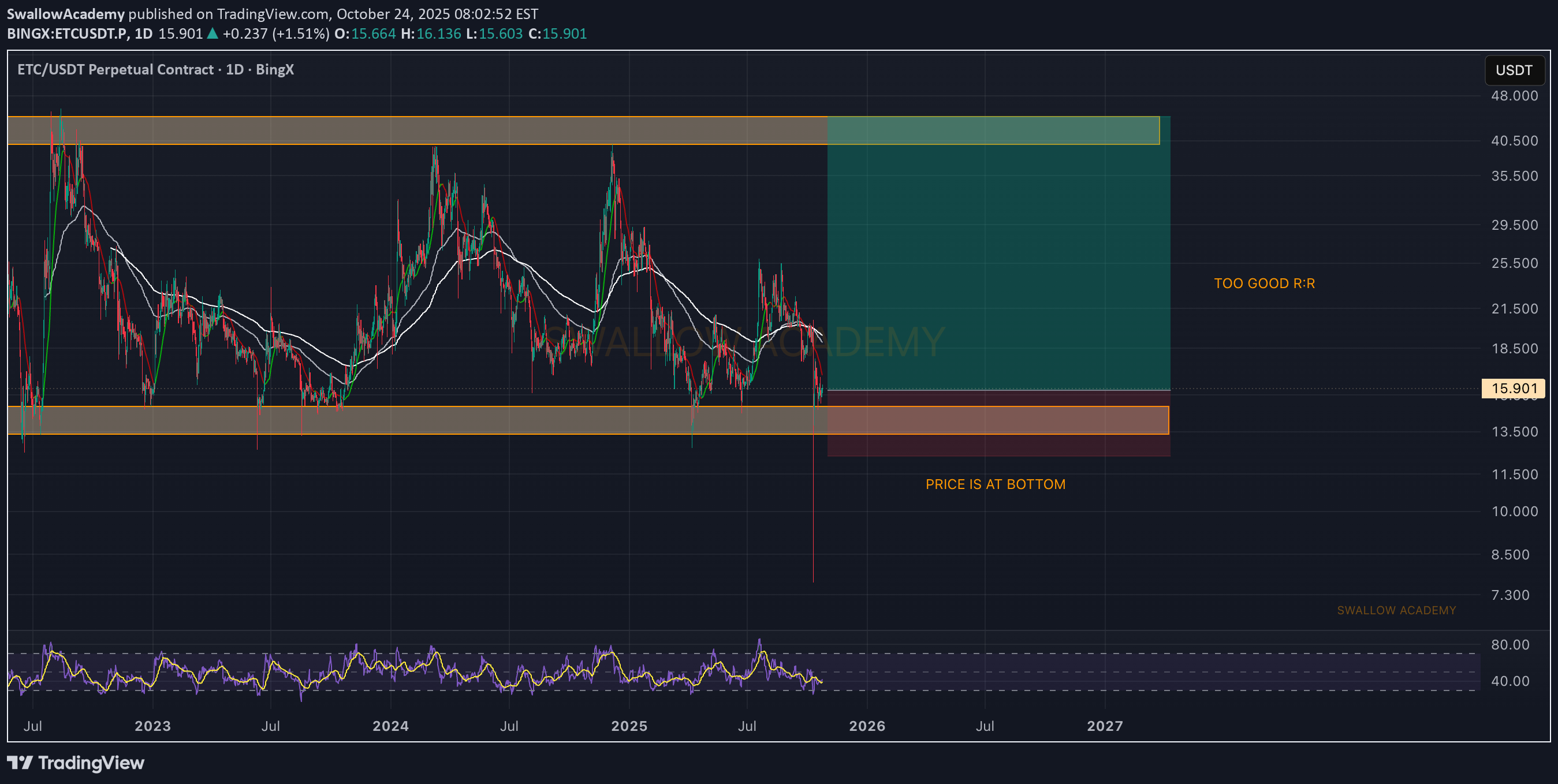The image size is (1558, 784).
Task: Click the 2023 time axis label
Action: coord(152,726)
